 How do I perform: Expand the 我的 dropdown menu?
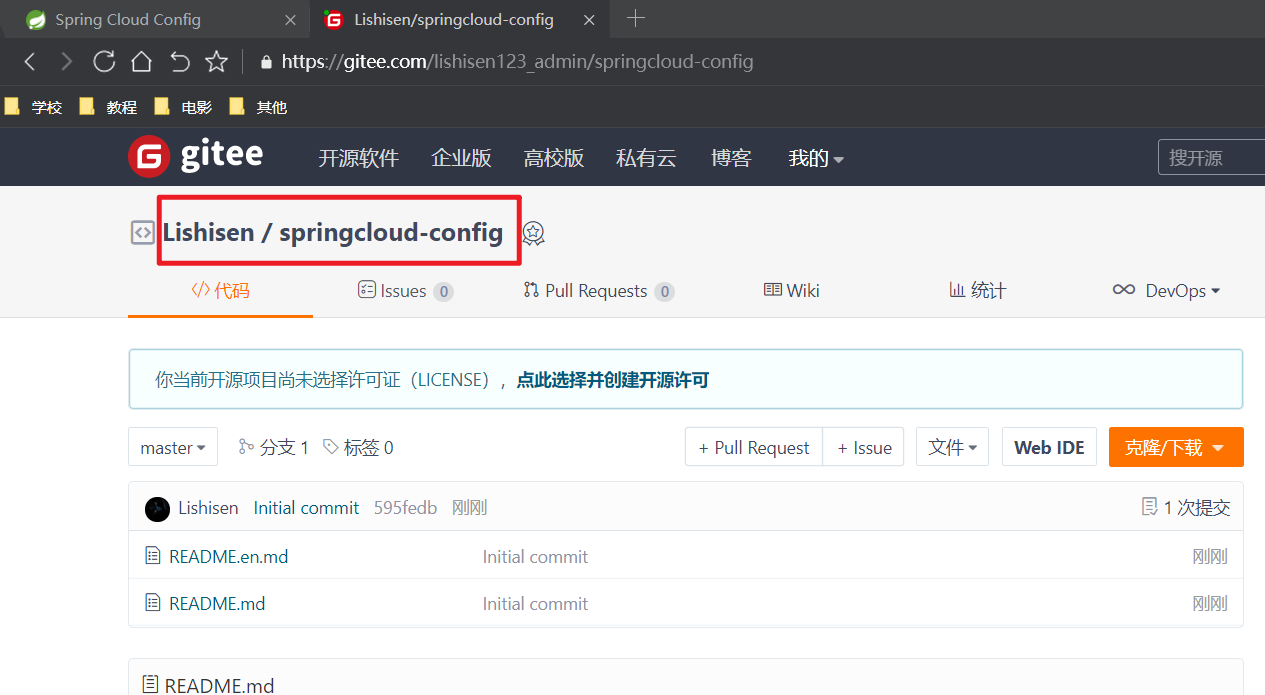[x=816, y=158]
